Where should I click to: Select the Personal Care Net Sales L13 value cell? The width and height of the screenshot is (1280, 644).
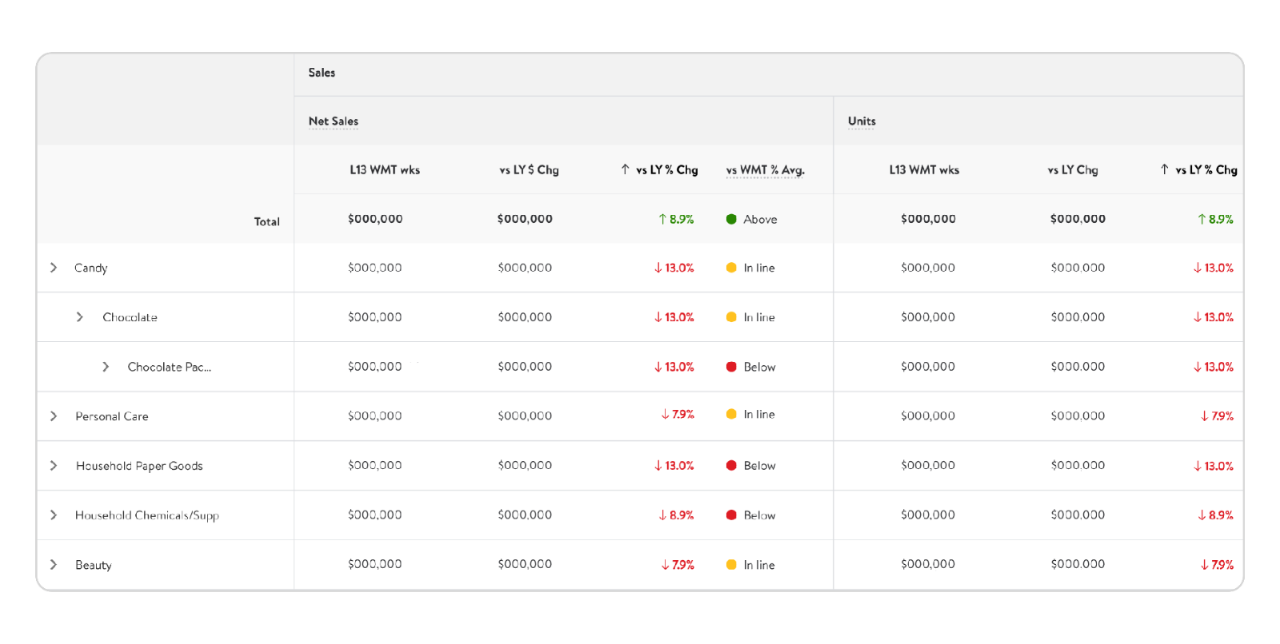click(x=375, y=416)
